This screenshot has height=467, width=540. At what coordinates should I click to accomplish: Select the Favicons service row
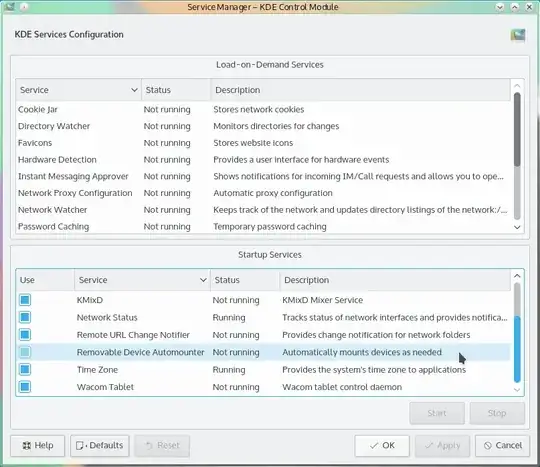tap(263, 143)
